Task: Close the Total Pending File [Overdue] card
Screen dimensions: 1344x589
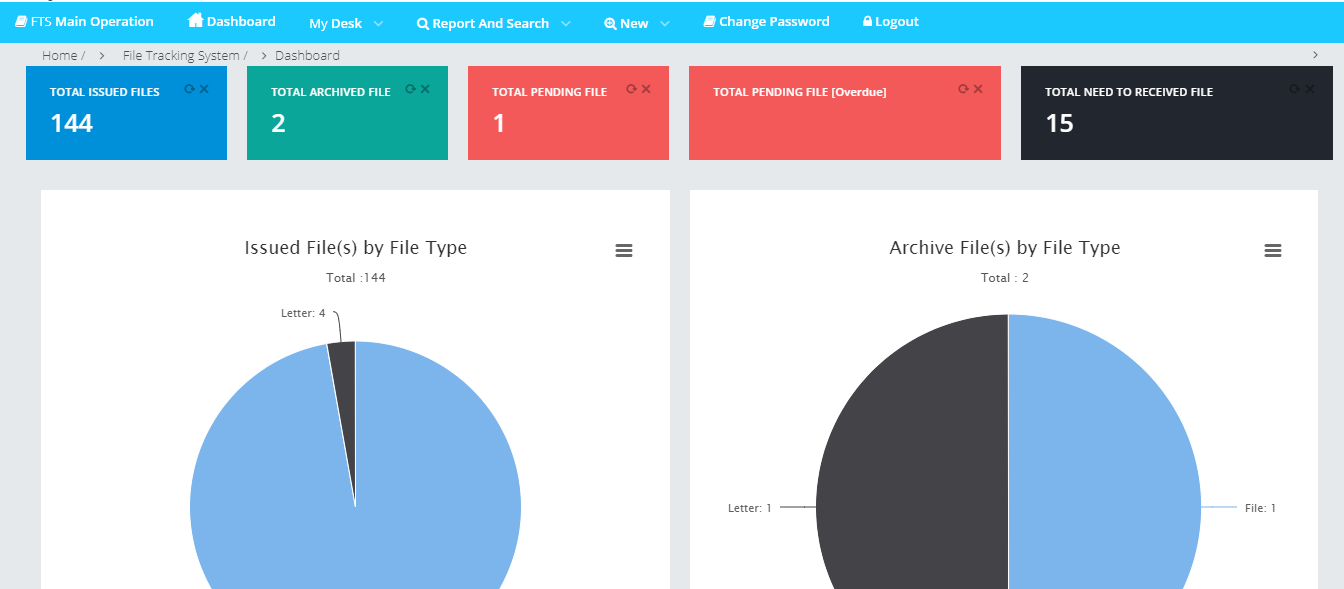Action: [x=978, y=89]
